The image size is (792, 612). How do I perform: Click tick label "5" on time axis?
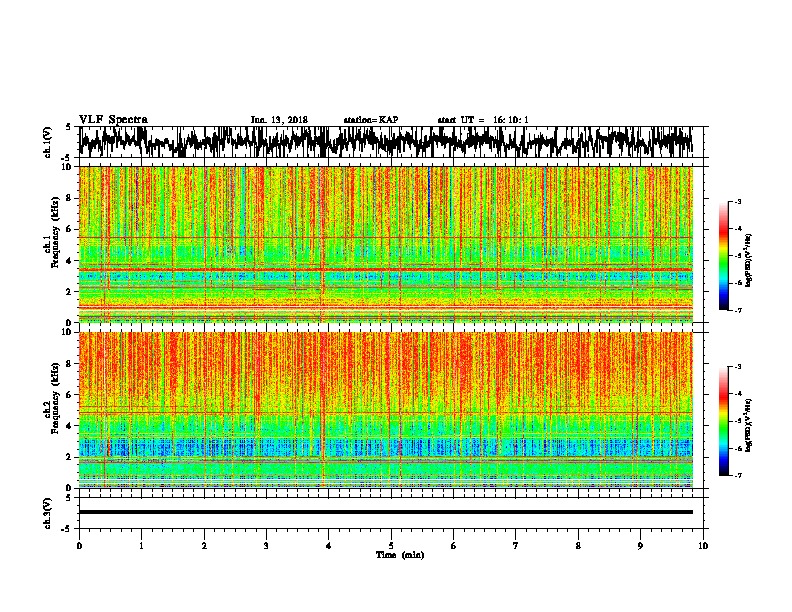point(391,546)
